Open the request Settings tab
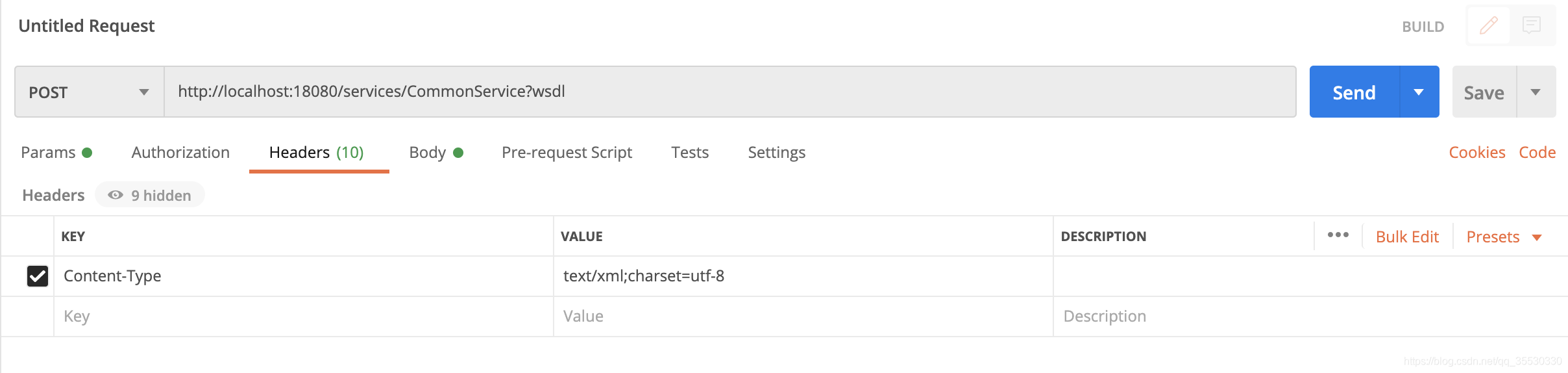 (776, 153)
